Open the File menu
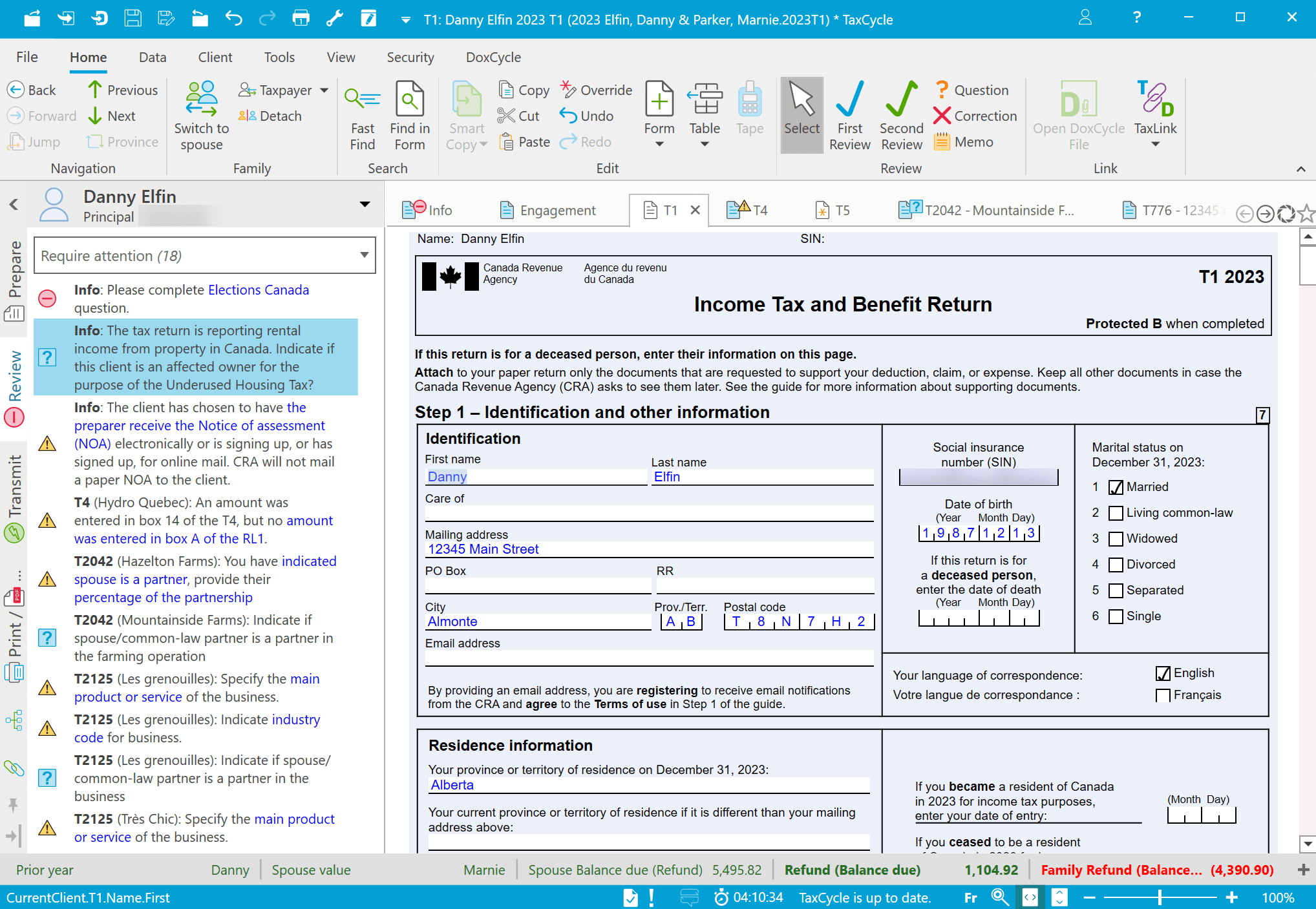Image resolution: width=1316 pixels, height=909 pixels. click(x=27, y=57)
